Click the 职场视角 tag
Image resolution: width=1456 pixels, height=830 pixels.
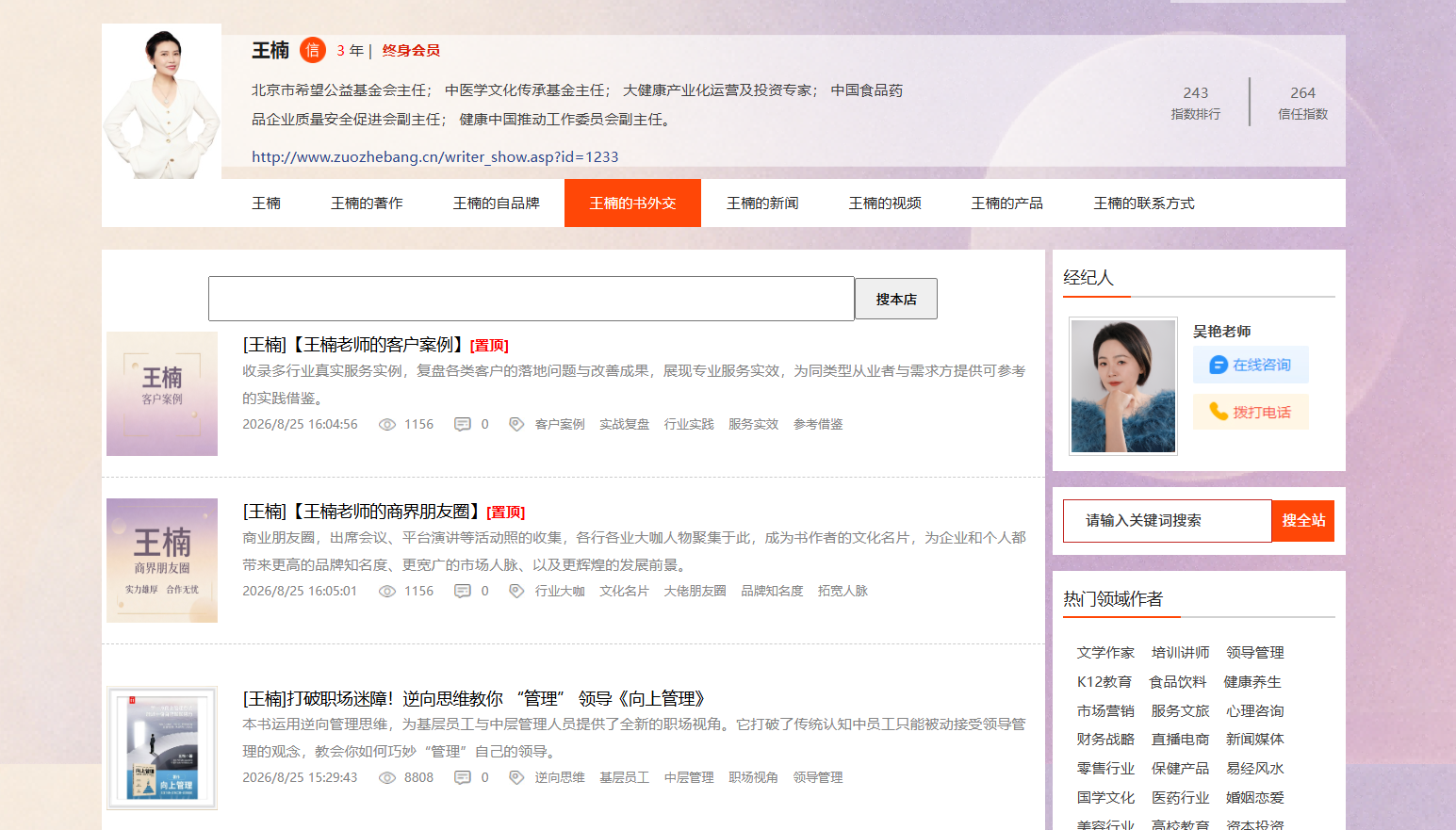click(754, 778)
